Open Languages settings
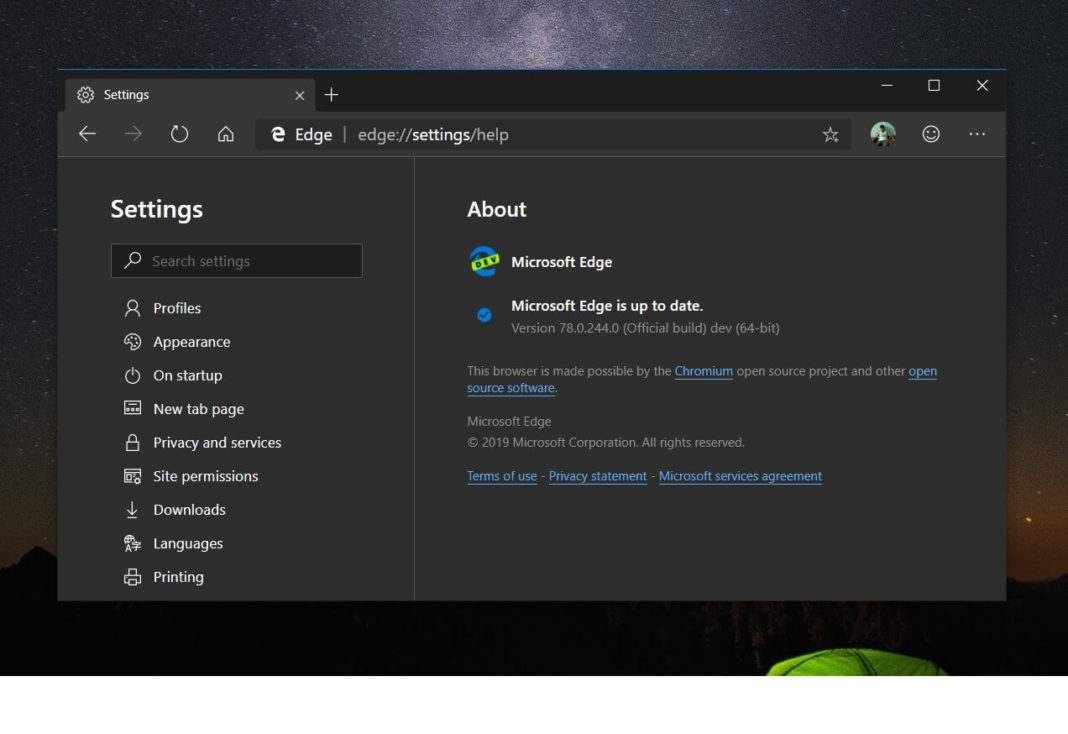 (x=188, y=543)
